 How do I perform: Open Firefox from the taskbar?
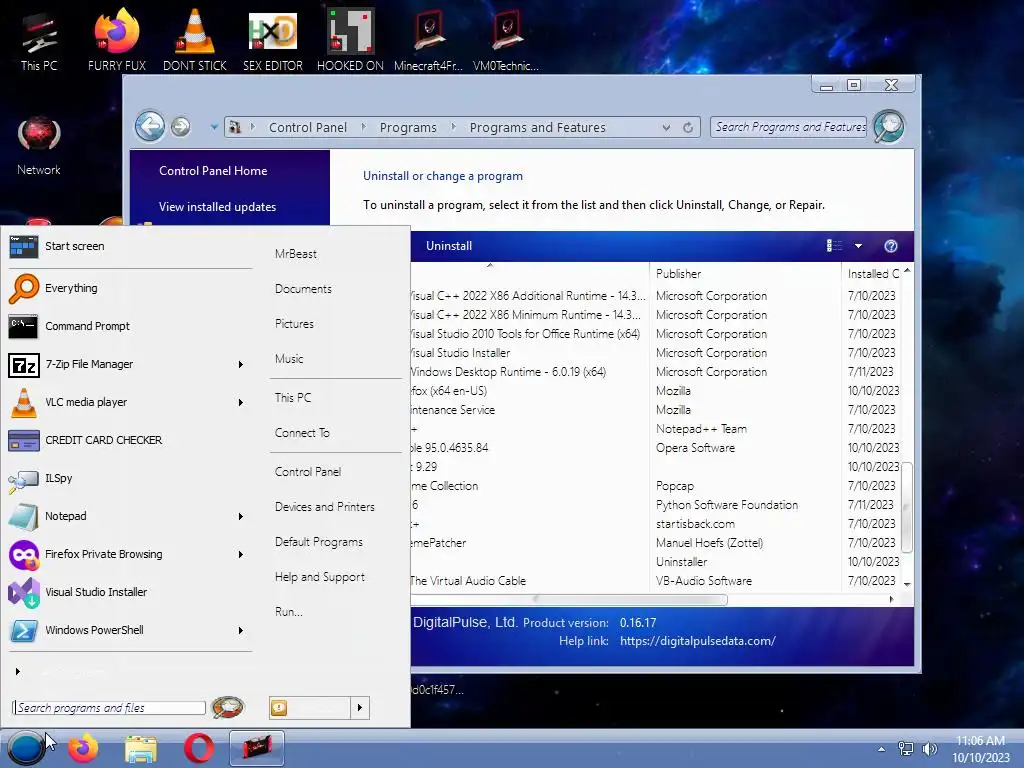coord(83,748)
